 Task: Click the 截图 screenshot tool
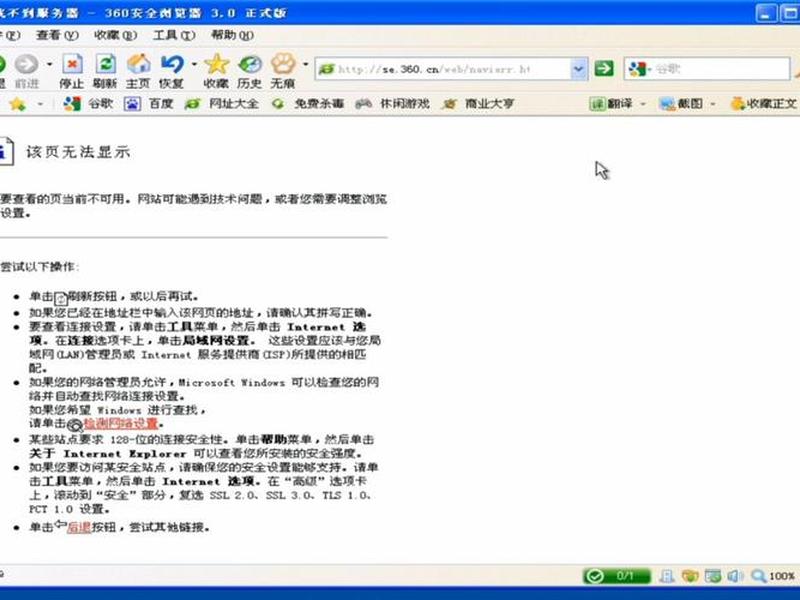[681, 104]
